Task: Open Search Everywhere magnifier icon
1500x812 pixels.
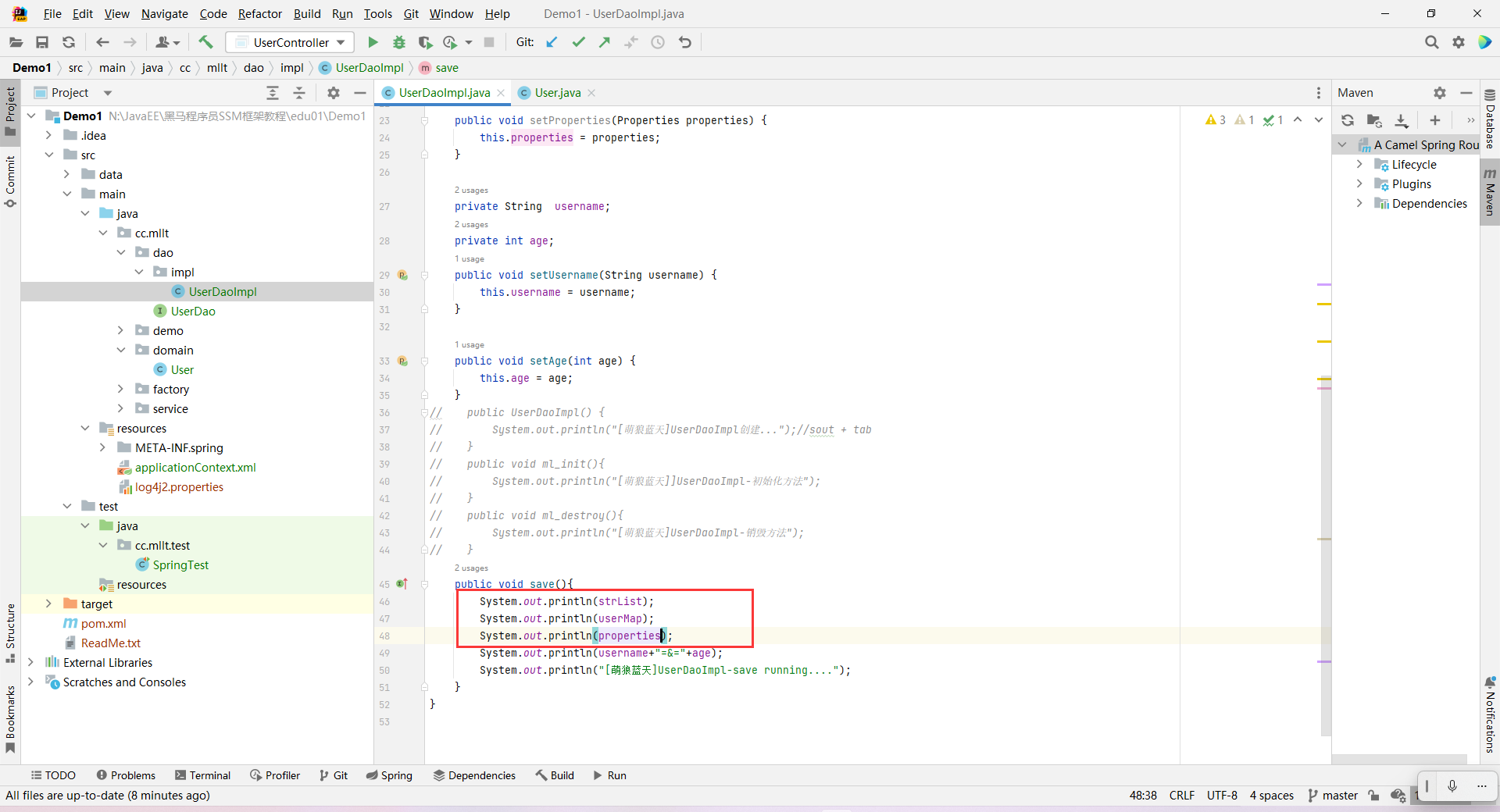Action: coord(1431,42)
